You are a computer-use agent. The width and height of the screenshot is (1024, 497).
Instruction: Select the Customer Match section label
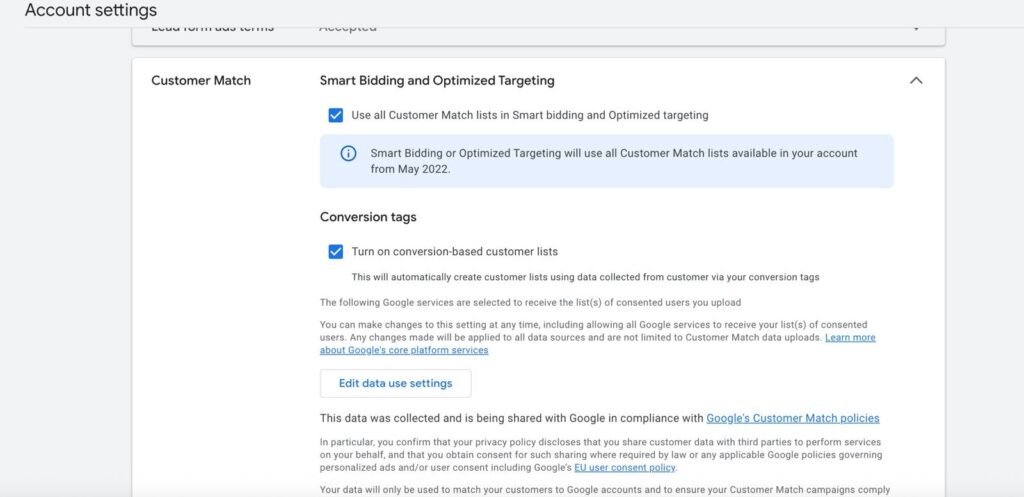click(201, 81)
